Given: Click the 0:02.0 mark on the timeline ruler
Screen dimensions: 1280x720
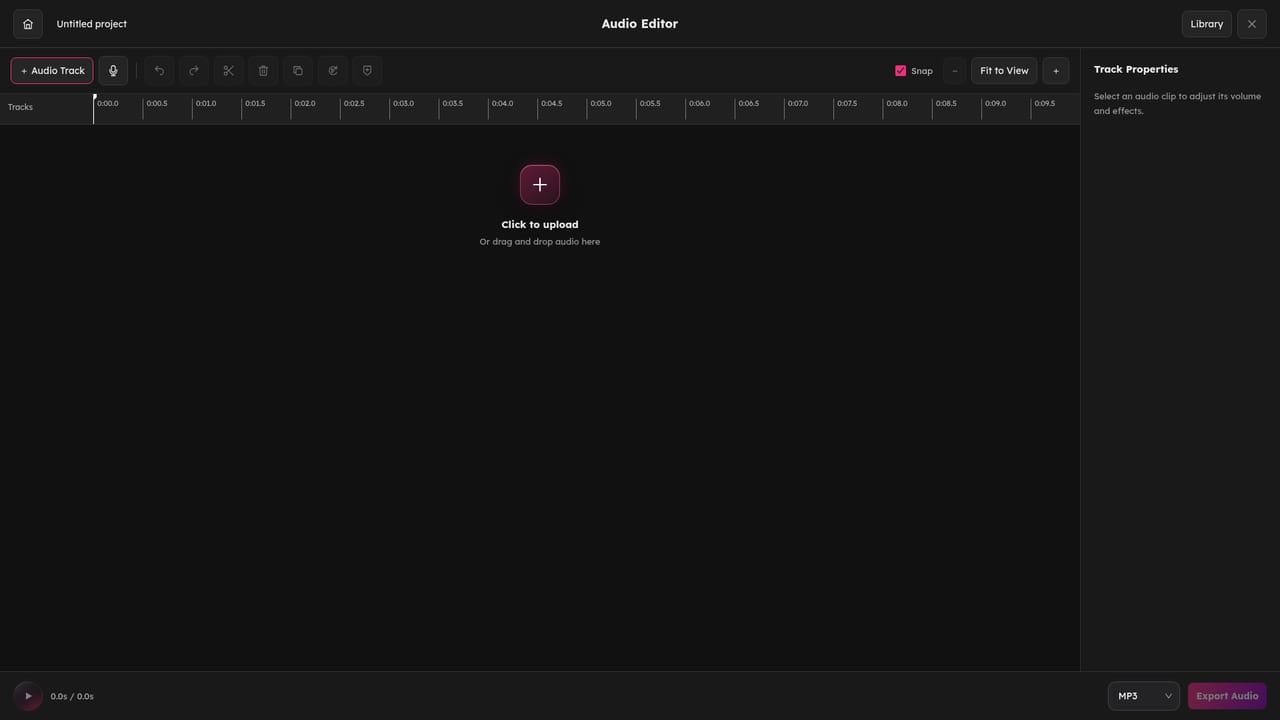Looking at the screenshot, I should pyautogui.click(x=305, y=104).
